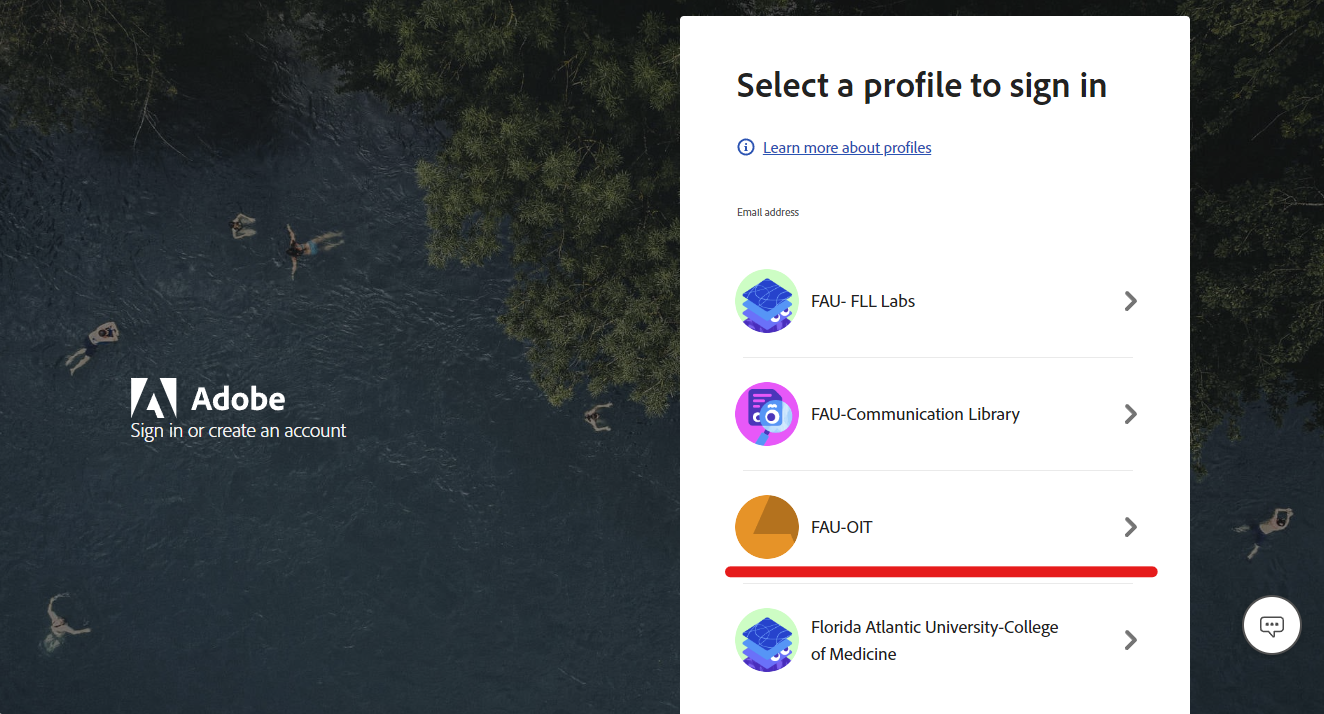Click the Sign in or create an account text
1324x714 pixels.
point(238,431)
